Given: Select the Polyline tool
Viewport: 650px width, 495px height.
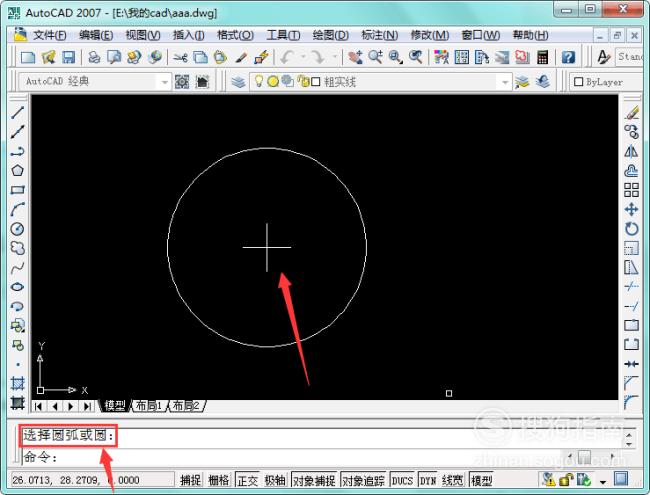Looking at the screenshot, I should point(17,151).
